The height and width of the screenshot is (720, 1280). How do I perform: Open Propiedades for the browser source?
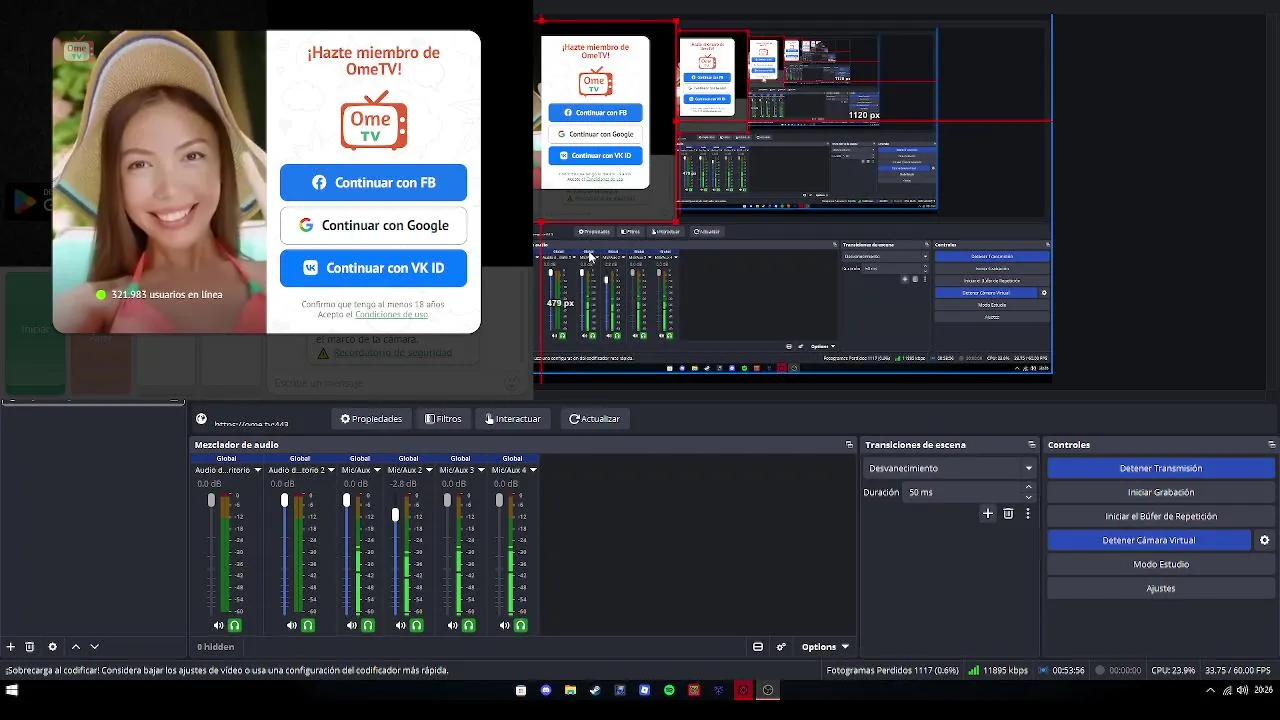pyautogui.click(x=371, y=419)
